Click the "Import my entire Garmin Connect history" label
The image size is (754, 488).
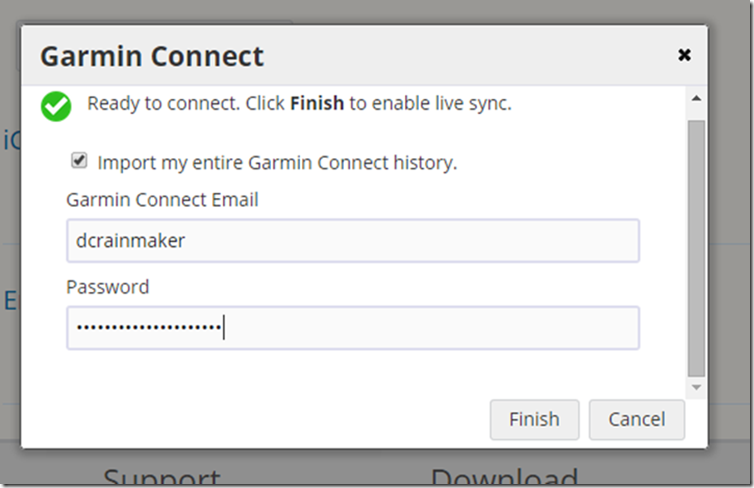click(277, 162)
